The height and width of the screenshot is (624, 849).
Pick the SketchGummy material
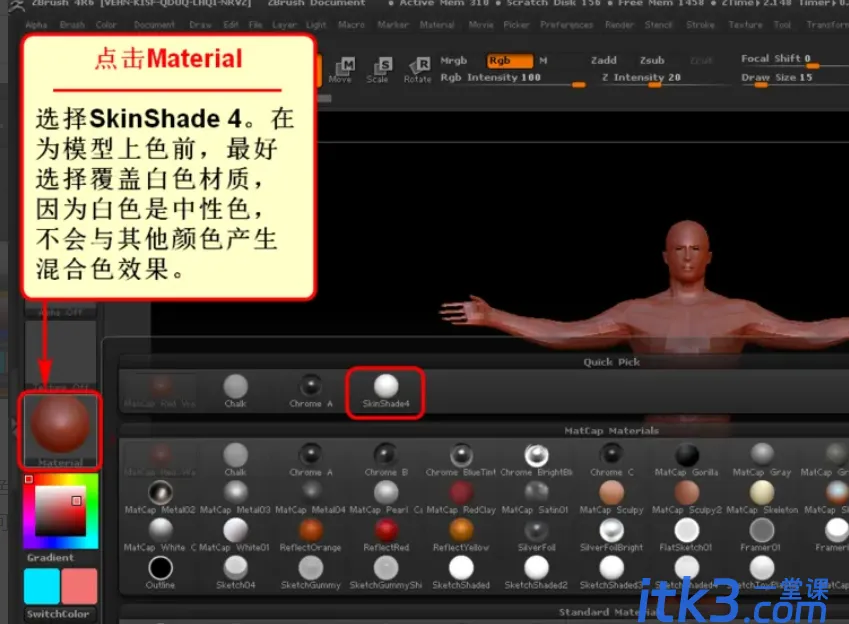click(x=311, y=573)
